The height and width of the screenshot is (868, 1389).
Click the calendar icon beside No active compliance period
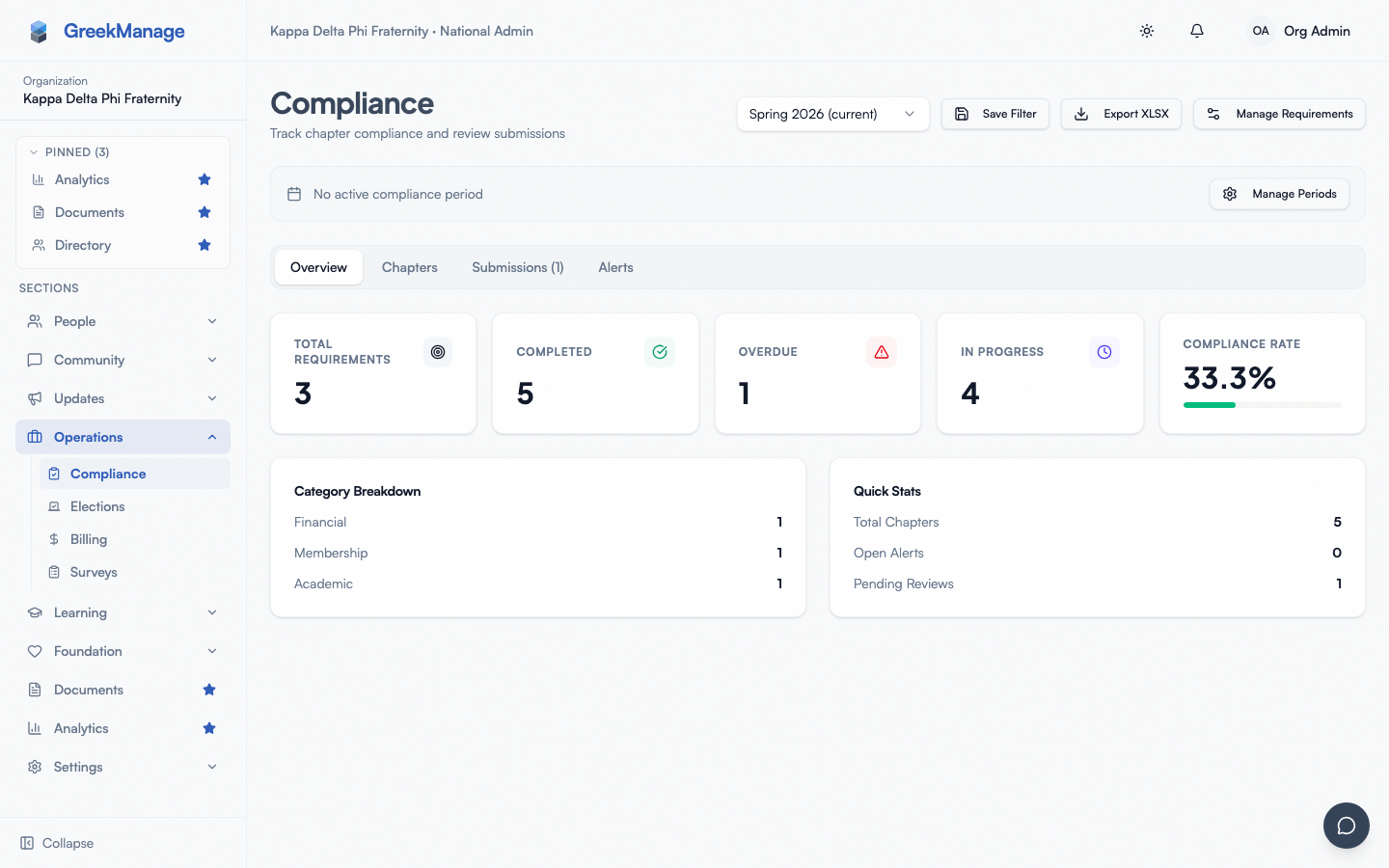294,194
